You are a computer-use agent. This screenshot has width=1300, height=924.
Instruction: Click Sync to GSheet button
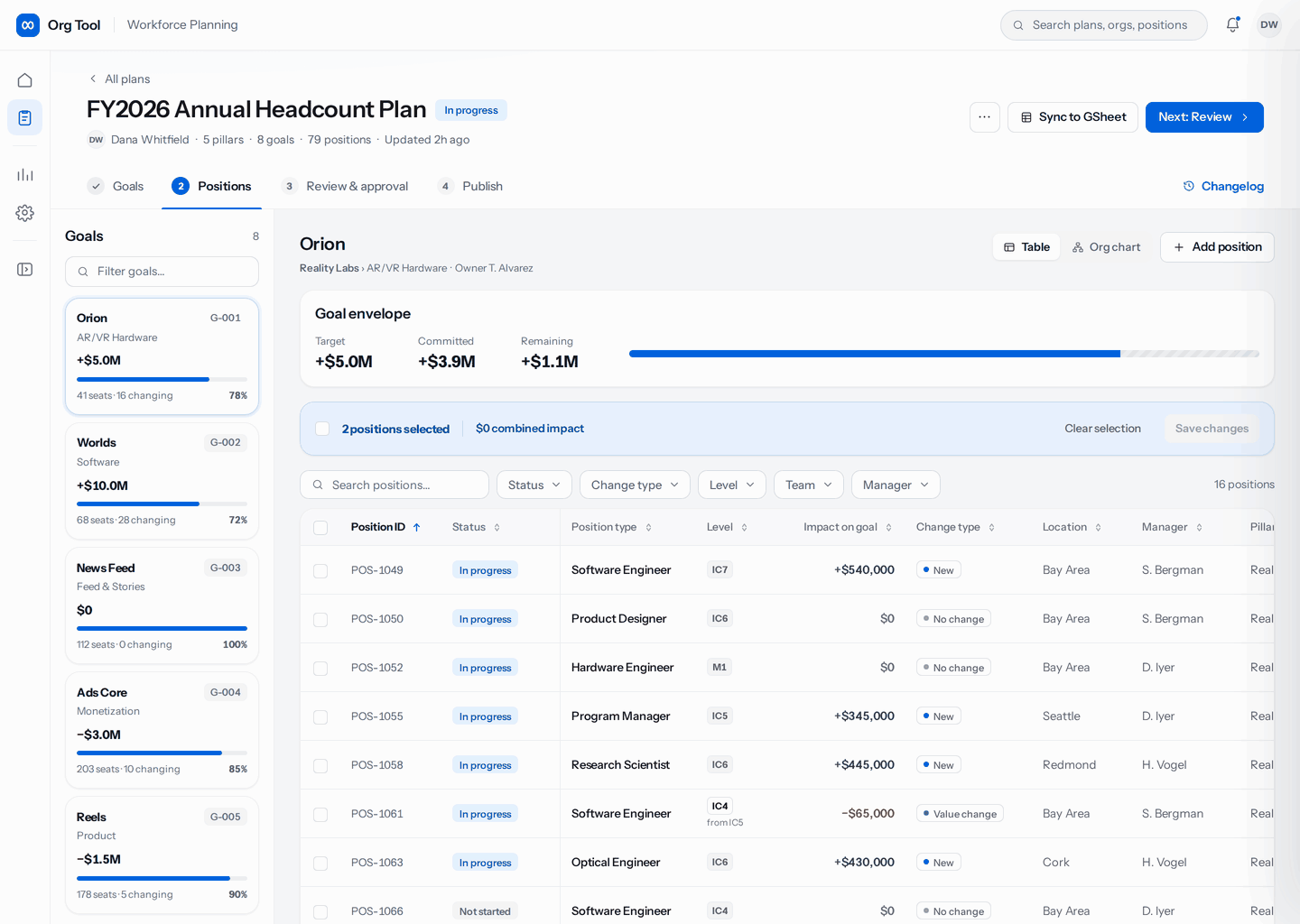pyautogui.click(x=1072, y=117)
